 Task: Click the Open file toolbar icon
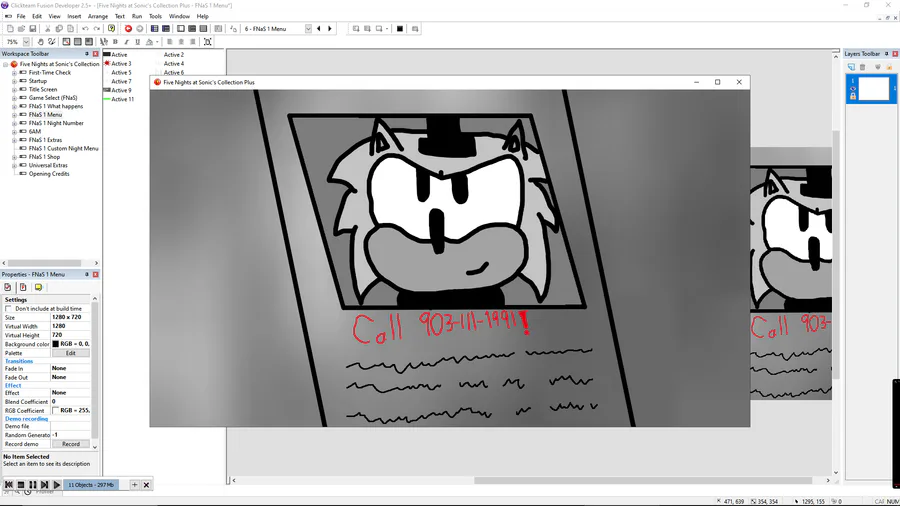pos(21,29)
